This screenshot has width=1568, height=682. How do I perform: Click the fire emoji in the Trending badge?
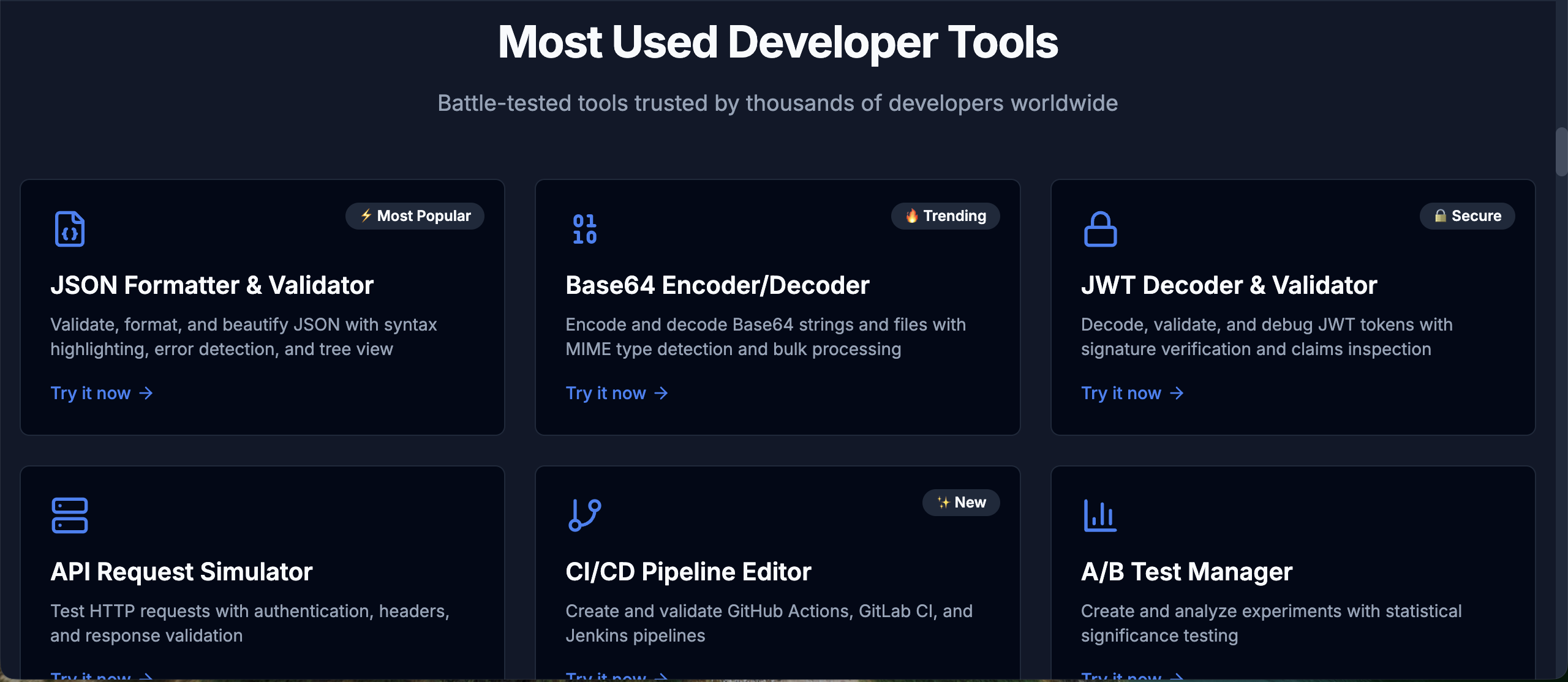(911, 215)
